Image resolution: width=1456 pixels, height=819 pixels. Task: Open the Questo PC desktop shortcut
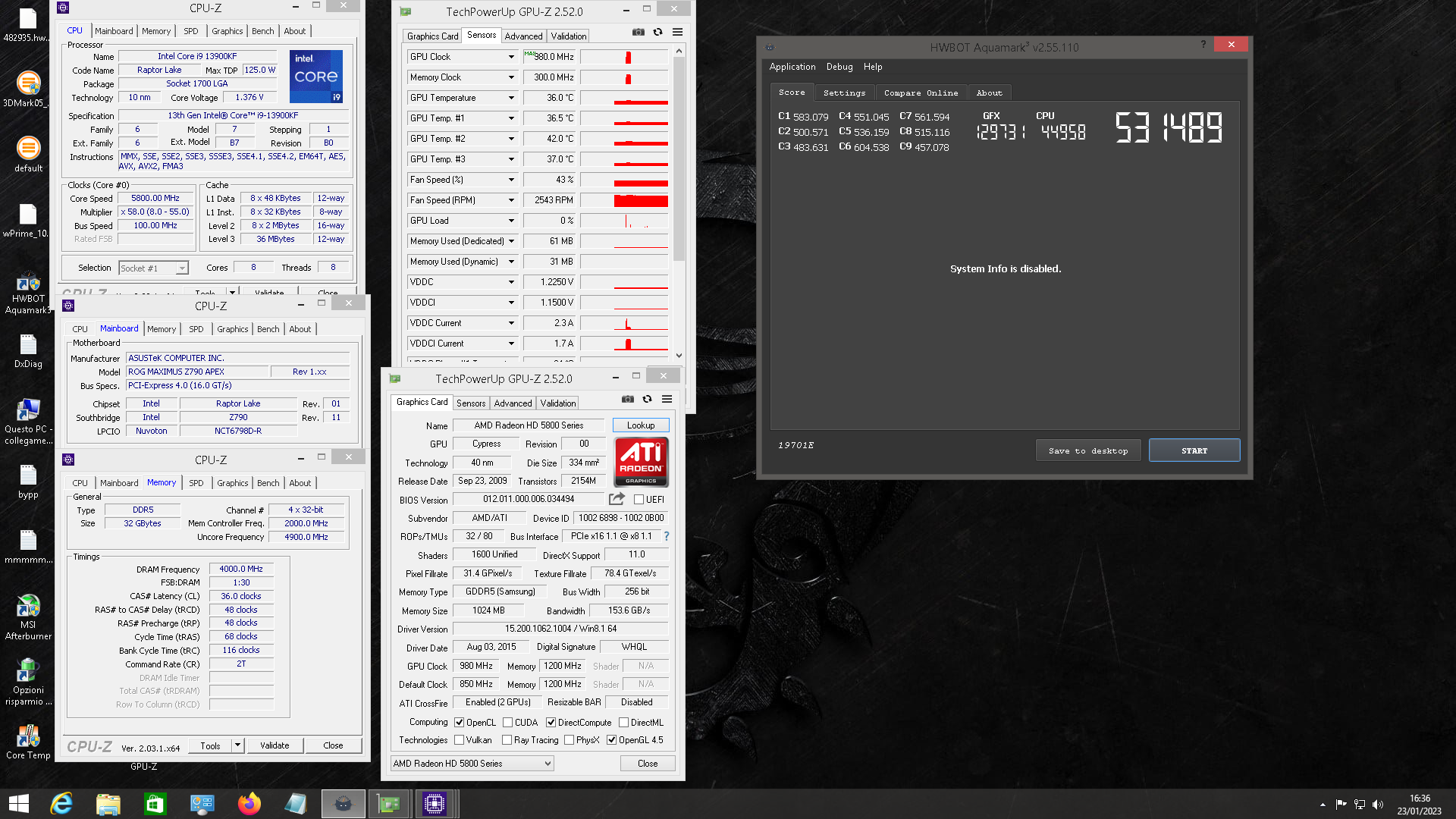[28, 421]
